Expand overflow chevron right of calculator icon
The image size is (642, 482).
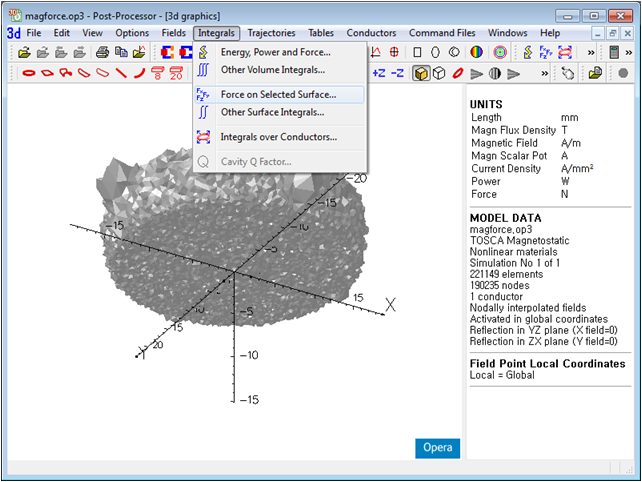(631, 52)
